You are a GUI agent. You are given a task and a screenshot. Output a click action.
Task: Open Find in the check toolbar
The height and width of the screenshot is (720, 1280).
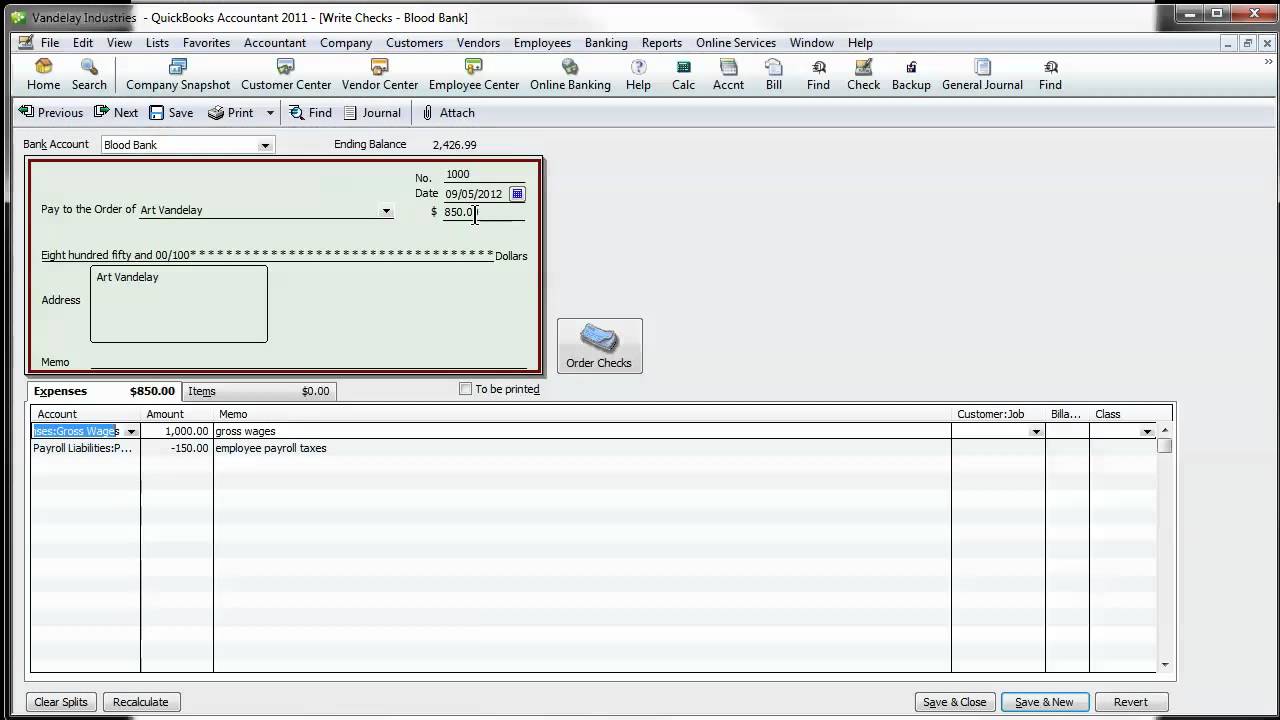click(310, 113)
